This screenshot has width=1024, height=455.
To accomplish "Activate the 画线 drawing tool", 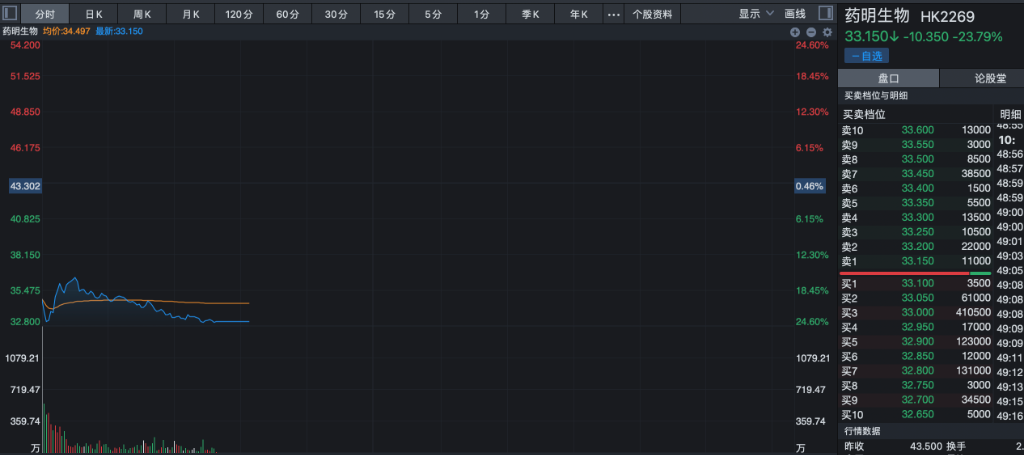I will pyautogui.click(x=795, y=14).
